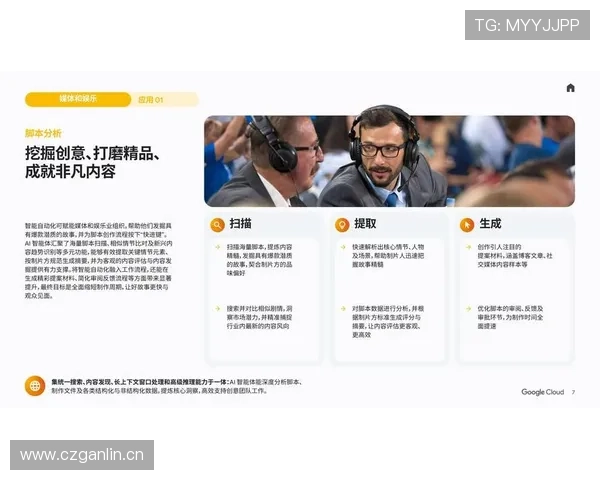The height and width of the screenshot is (480, 600).
Task: Click the orange globe icon at the slide bottom
Action: point(35,386)
